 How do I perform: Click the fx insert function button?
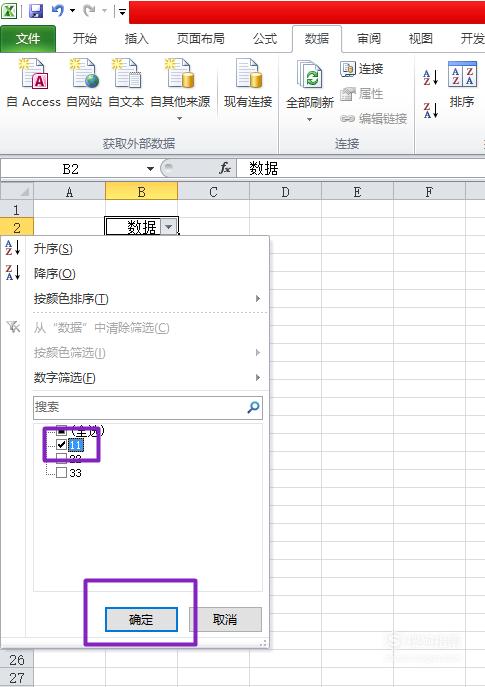click(x=225, y=168)
